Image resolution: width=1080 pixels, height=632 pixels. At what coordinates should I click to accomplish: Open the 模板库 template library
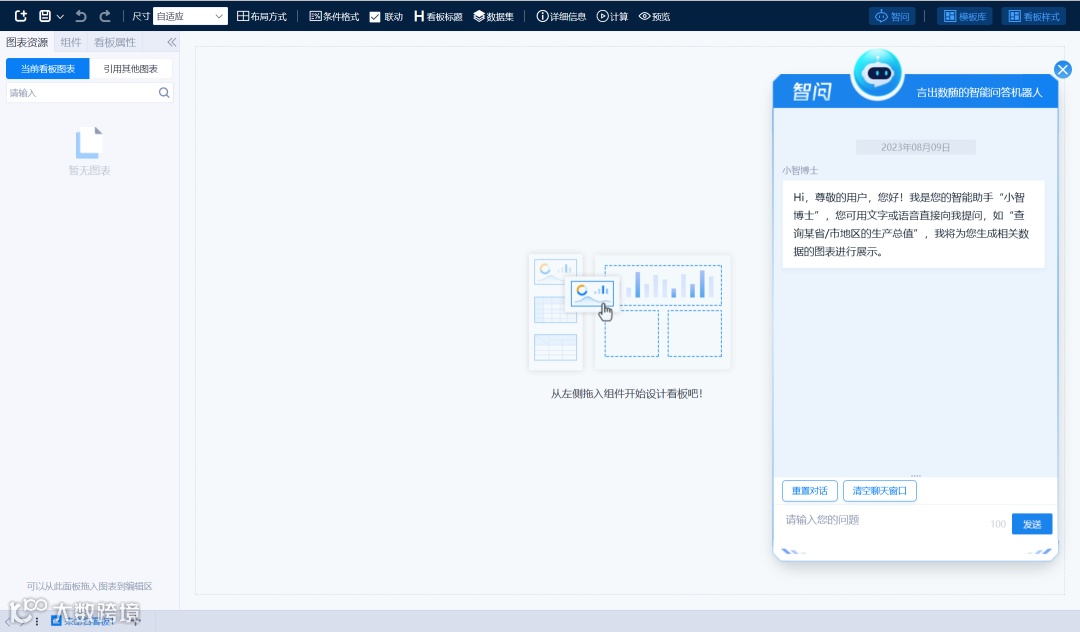(x=964, y=16)
